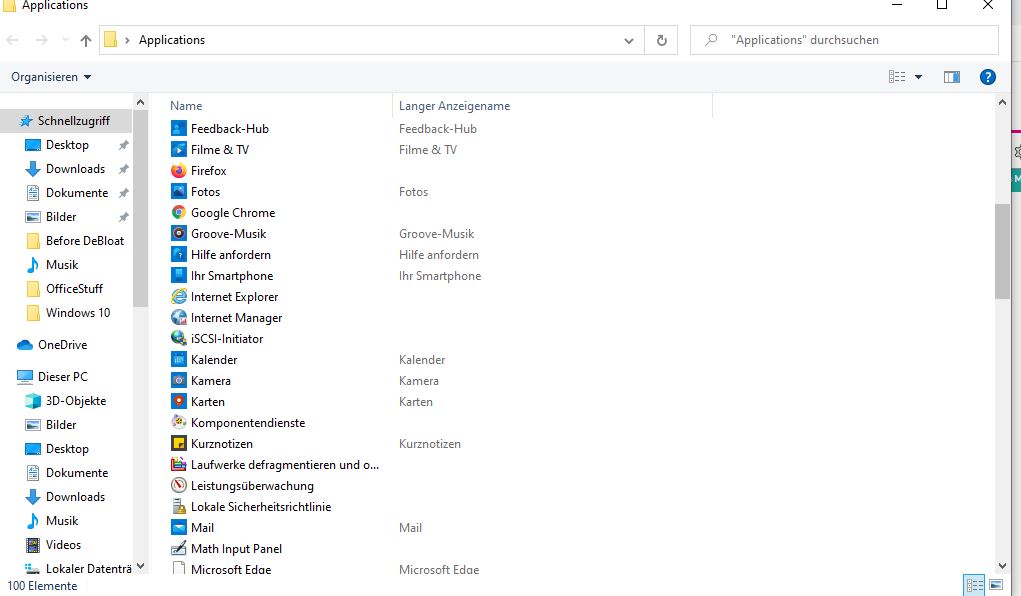
Task: Sort by Langer Anzeigename column header
Action: (x=455, y=106)
